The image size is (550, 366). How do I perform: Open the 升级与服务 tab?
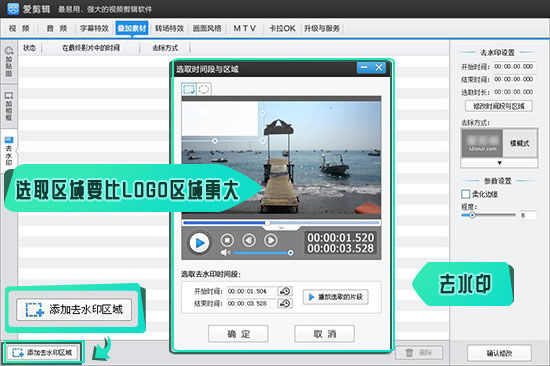click(322, 28)
